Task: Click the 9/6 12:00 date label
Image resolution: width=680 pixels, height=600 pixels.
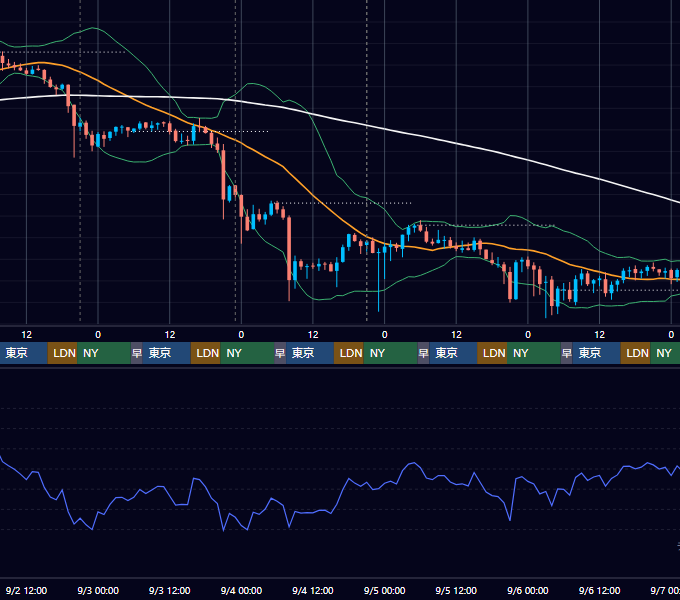Action: pos(599,590)
